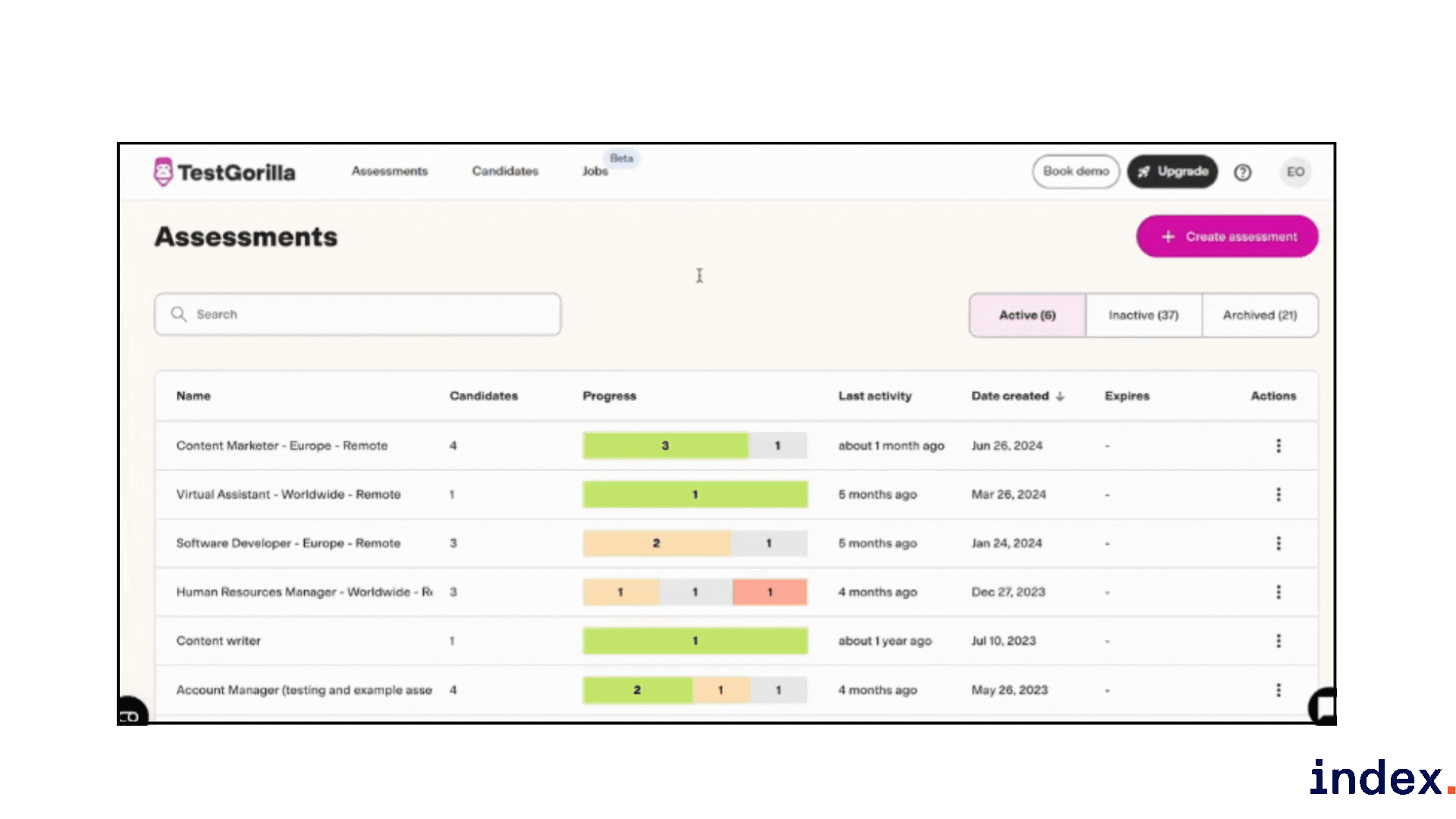Open the help question mark icon
1456x819 pixels.
point(1242,172)
